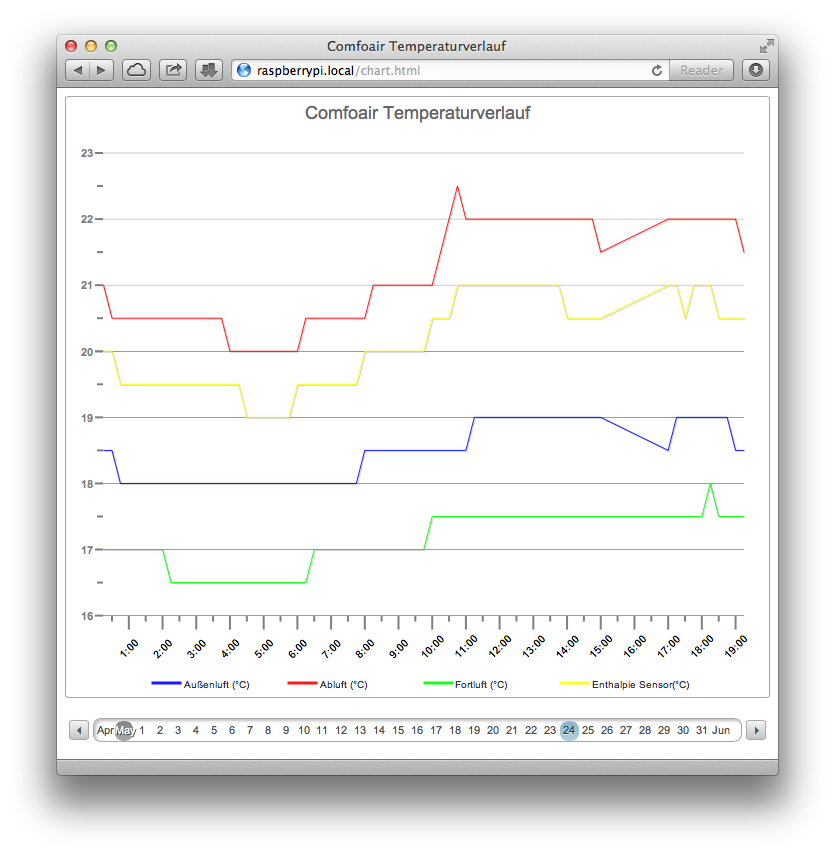Click the 23 y-axis label
The image size is (835, 854).
(87, 153)
